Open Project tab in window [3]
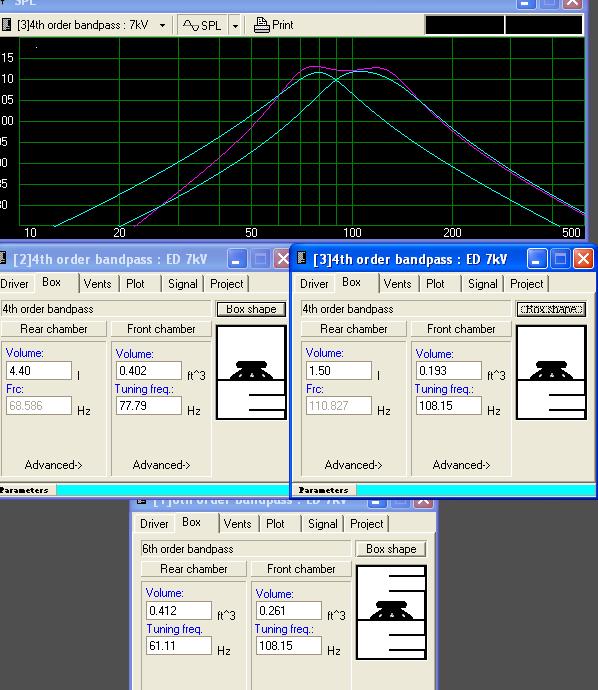The image size is (598, 690). tap(527, 284)
